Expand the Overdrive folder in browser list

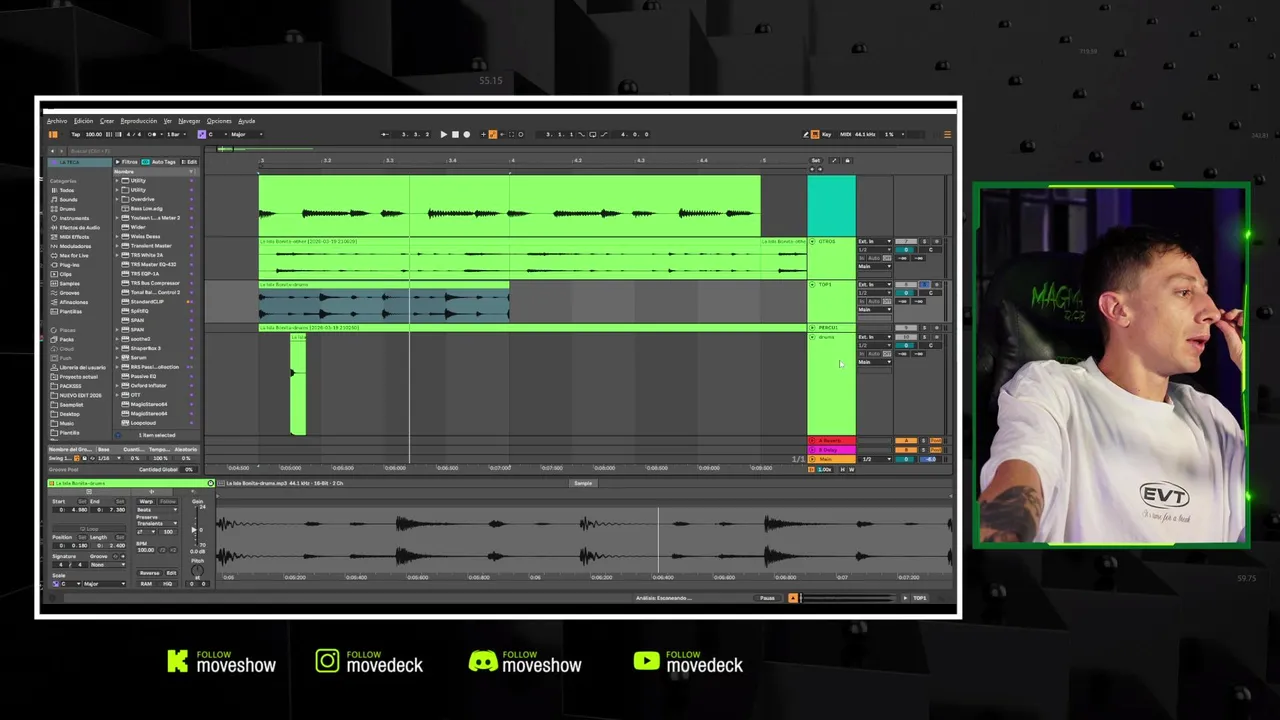[117, 199]
